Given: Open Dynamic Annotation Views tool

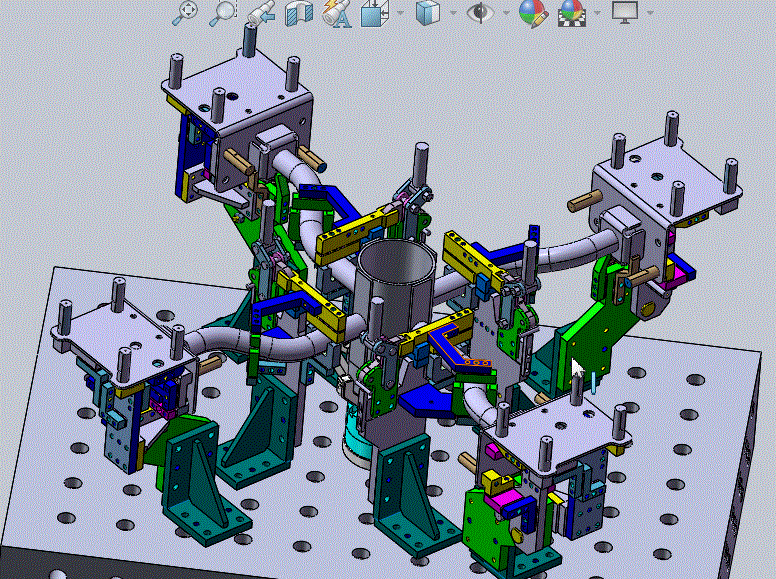Looking at the screenshot, I should tap(335, 13).
